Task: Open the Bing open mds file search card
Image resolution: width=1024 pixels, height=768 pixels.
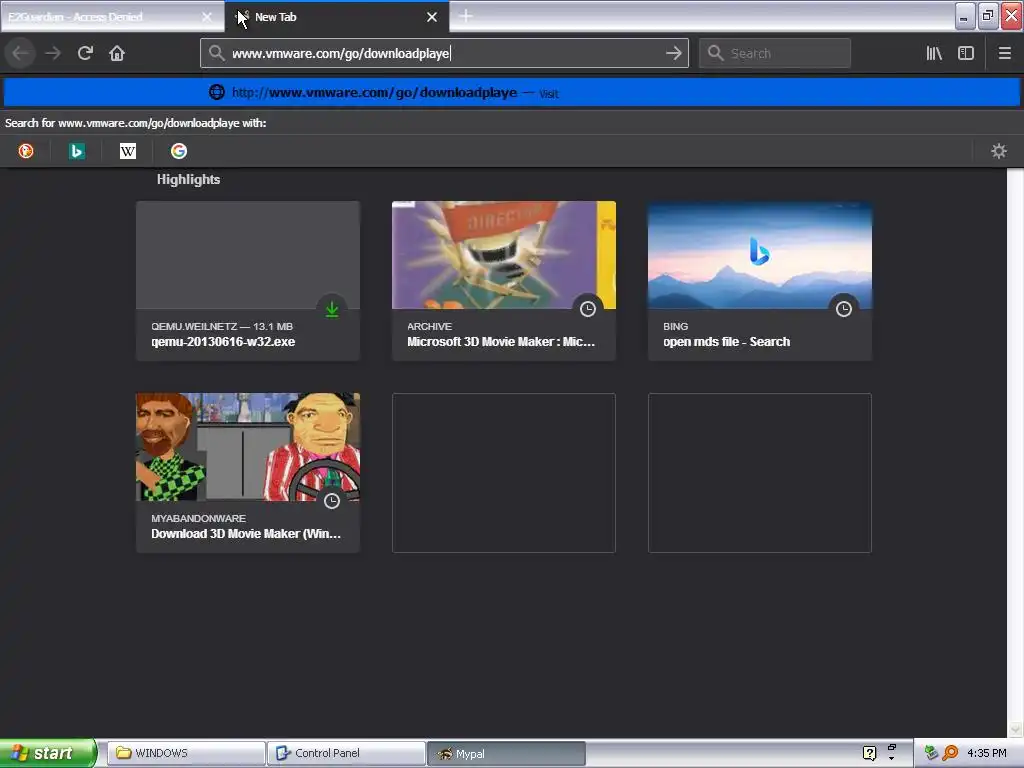Action: 760,280
